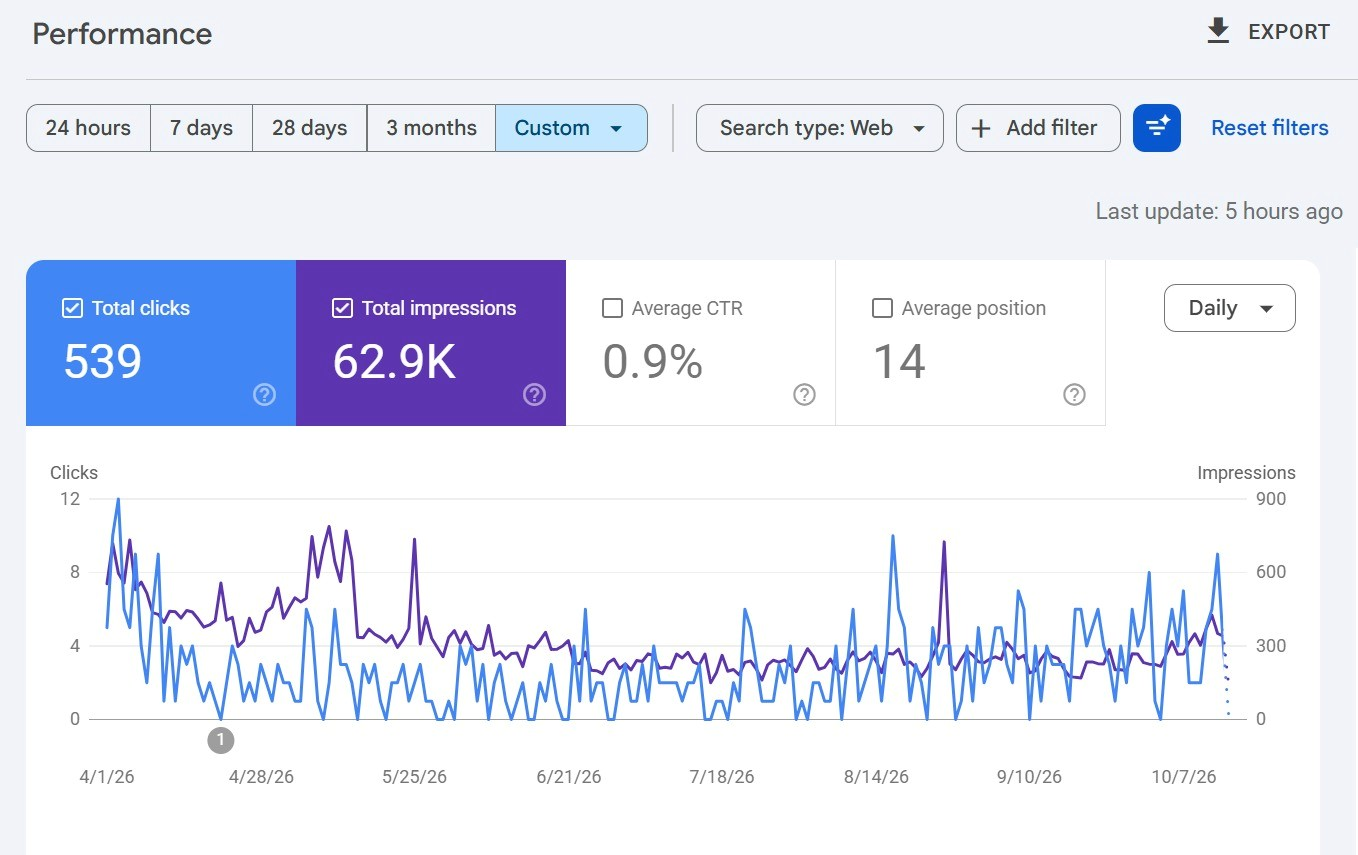The height and width of the screenshot is (855, 1358).
Task: Select the 7 days range tab
Action: 201,128
